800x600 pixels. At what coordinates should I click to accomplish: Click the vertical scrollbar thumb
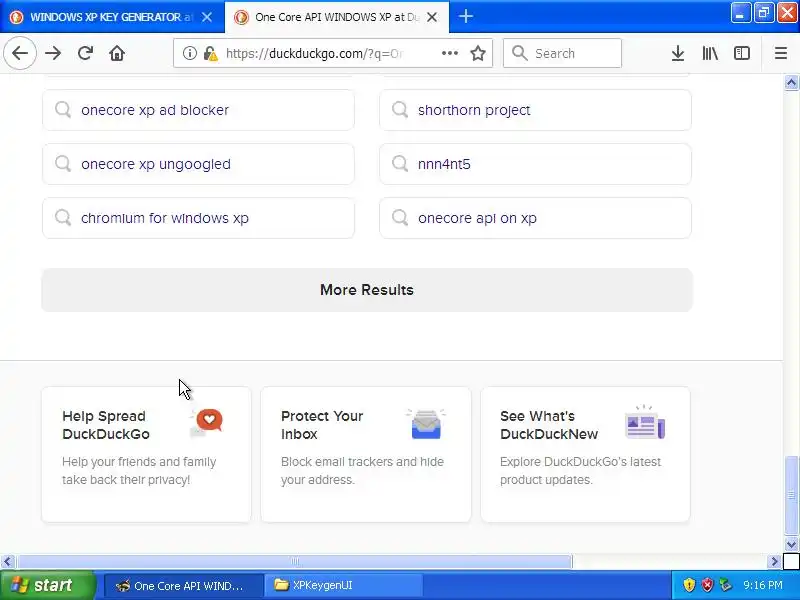[791, 495]
